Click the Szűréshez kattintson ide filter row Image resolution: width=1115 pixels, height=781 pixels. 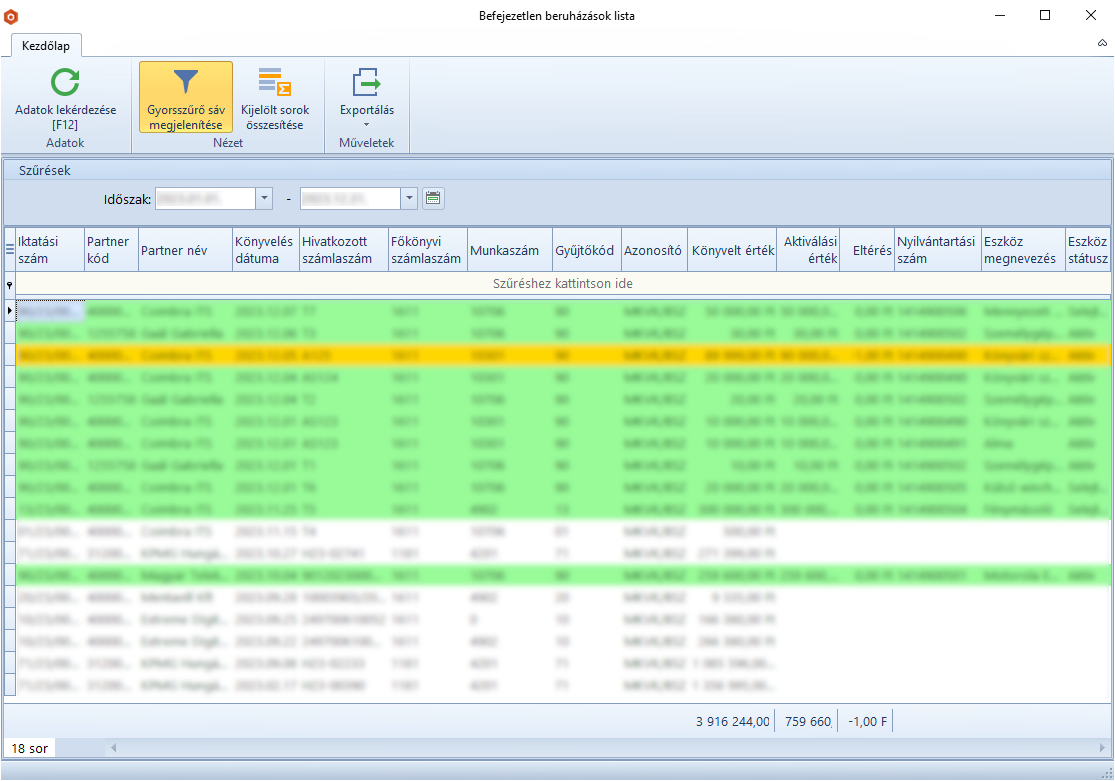click(x=562, y=284)
